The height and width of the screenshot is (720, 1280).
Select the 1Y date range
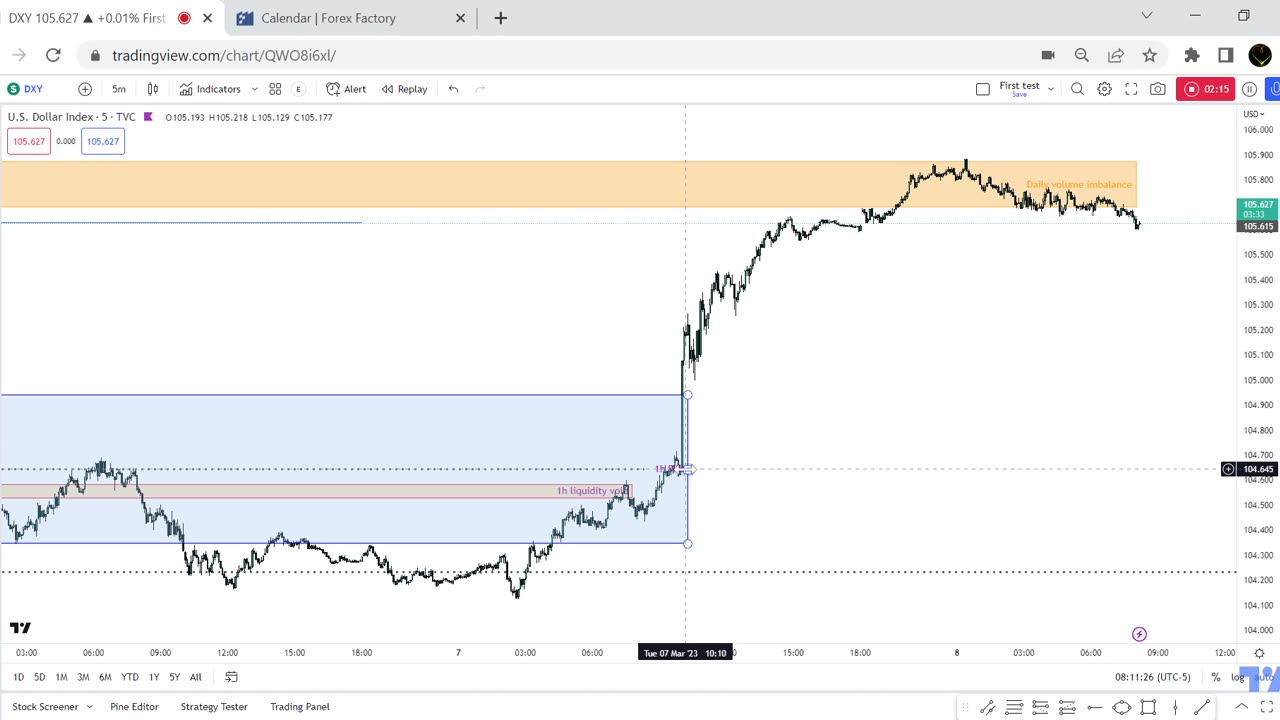pyautogui.click(x=154, y=677)
